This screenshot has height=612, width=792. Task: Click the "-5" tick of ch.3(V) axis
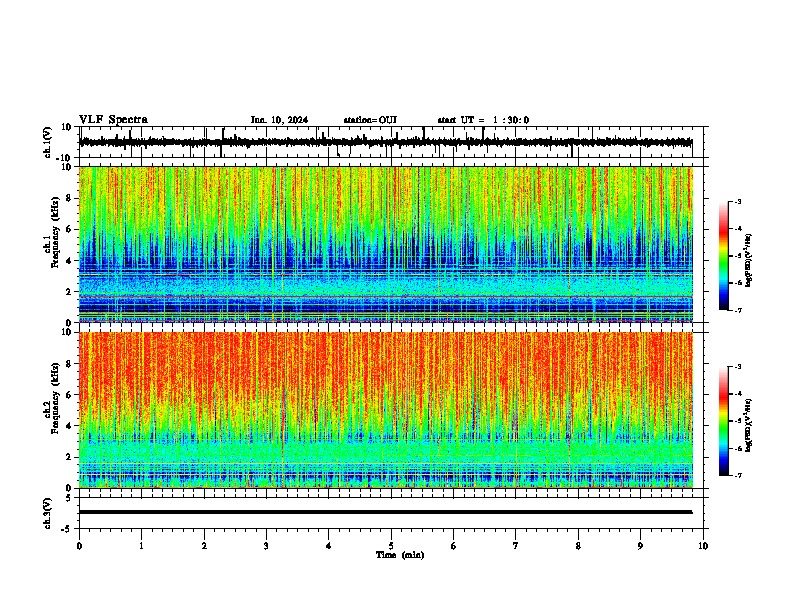point(67,529)
